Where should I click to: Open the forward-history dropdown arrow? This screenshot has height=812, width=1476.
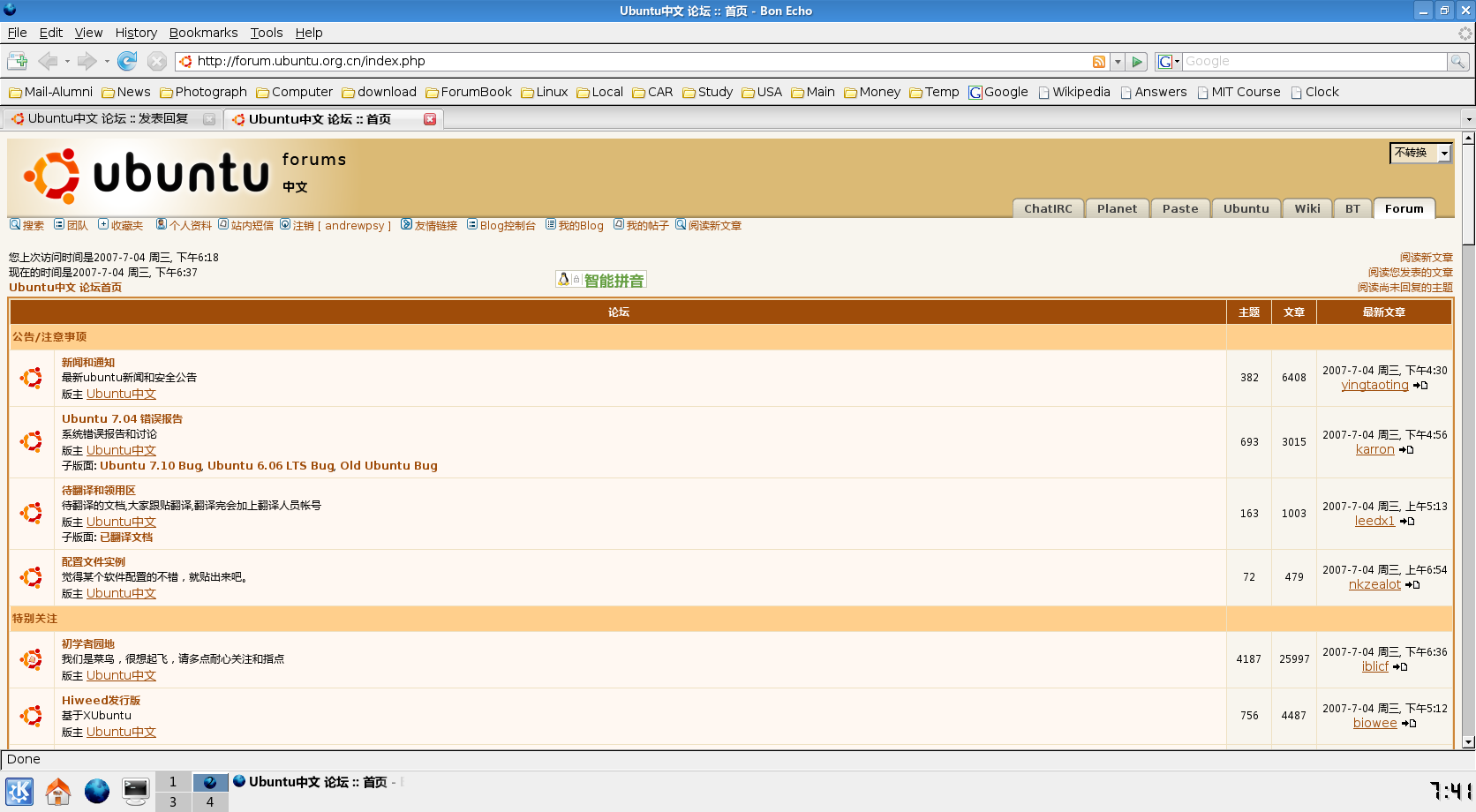click(107, 62)
